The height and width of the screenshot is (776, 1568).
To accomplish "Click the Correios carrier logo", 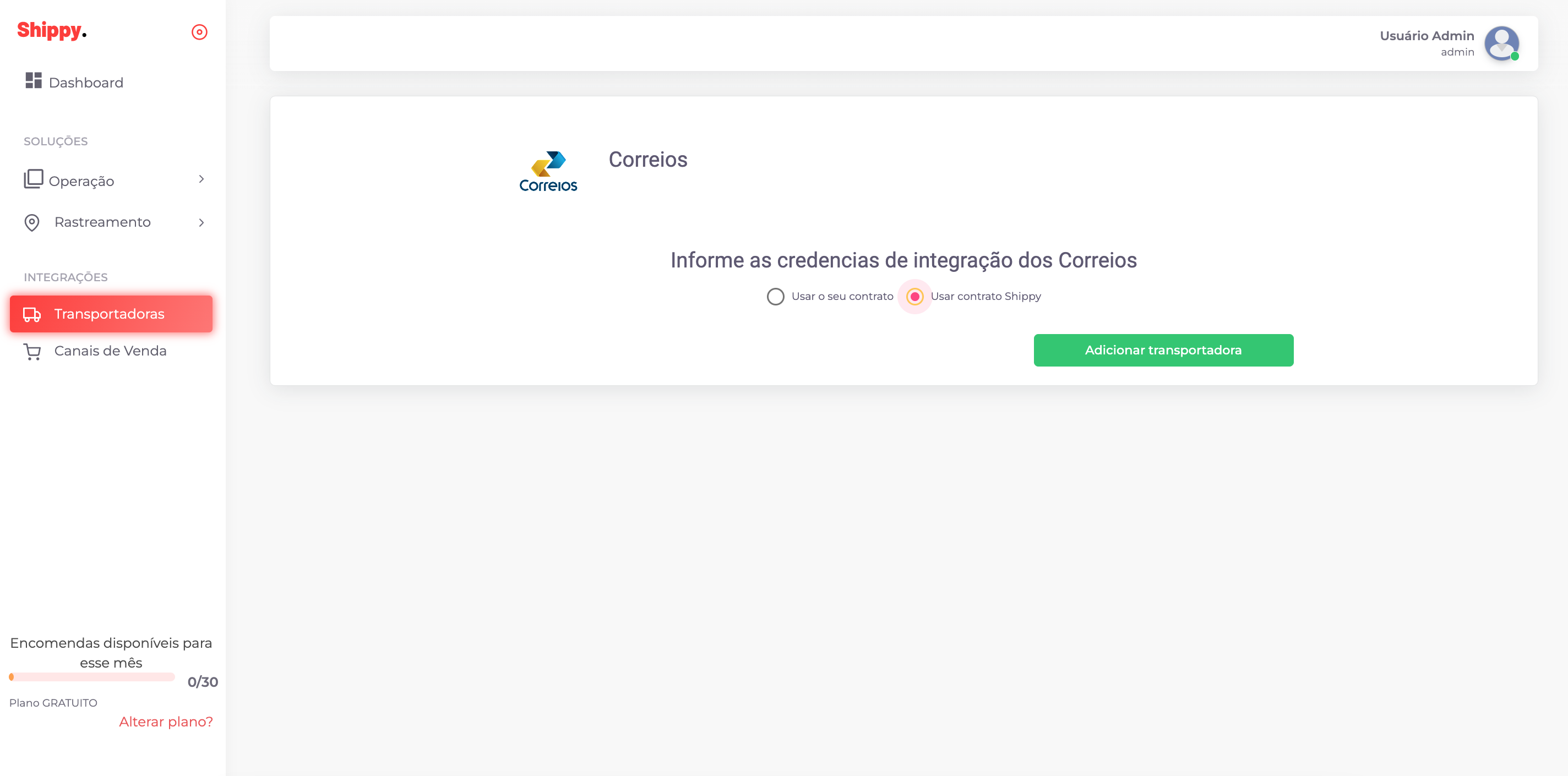I will 548,172.
